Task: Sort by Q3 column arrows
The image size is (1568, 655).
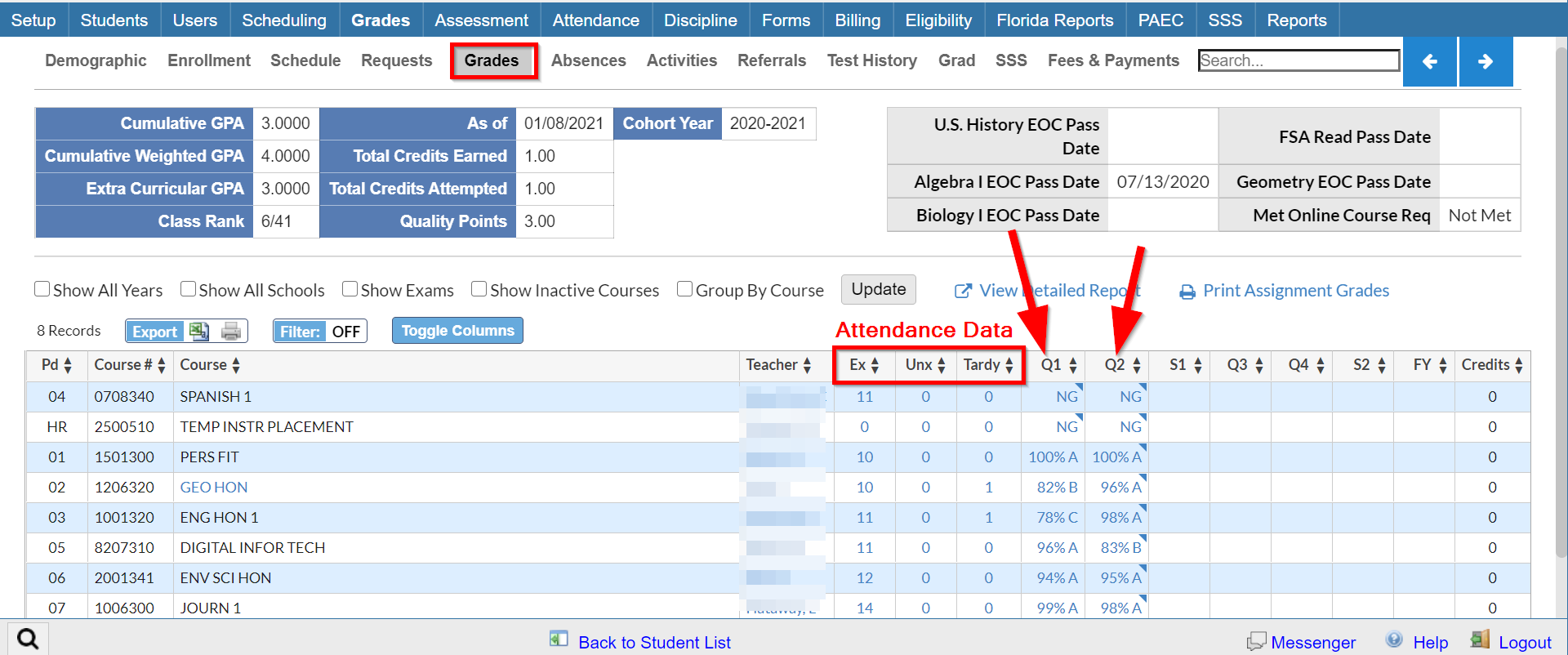Action: tap(1259, 365)
